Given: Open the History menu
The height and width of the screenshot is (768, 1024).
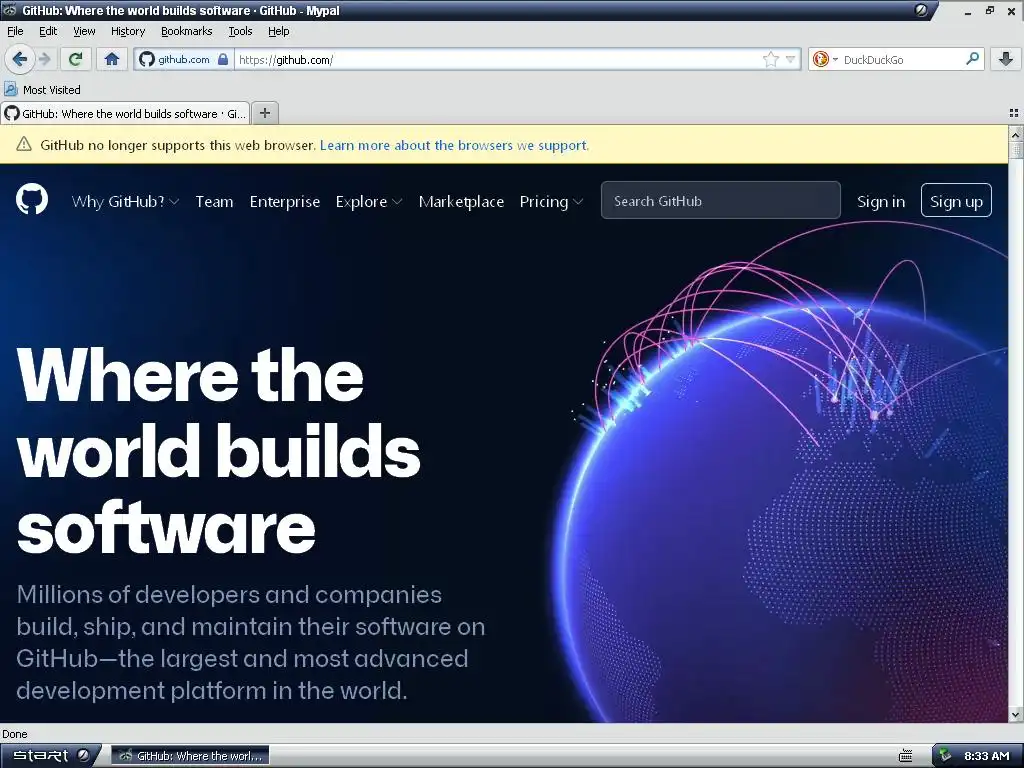Looking at the screenshot, I should 127,31.
